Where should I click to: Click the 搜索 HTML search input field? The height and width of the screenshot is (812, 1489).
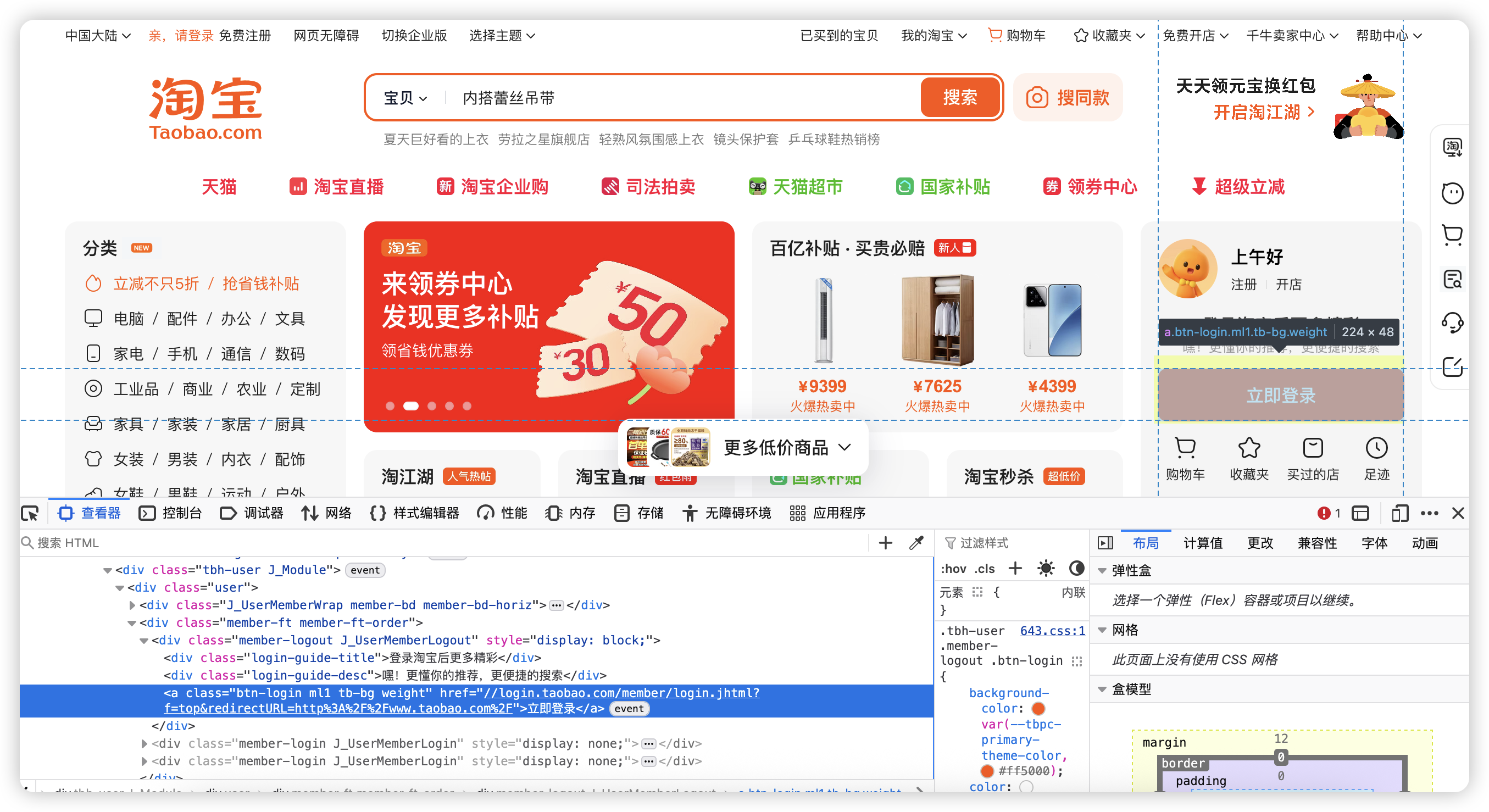tap(174, 543)
